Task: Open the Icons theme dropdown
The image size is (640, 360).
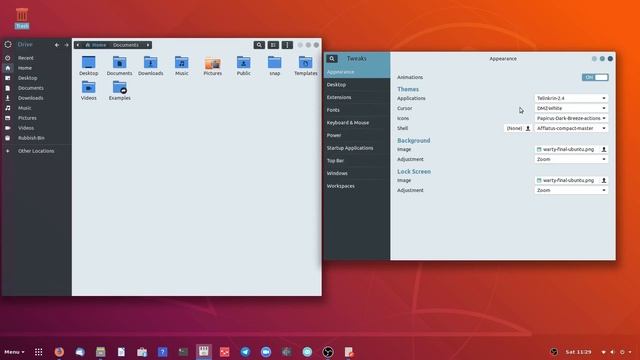Action: (x=571, y=118)
